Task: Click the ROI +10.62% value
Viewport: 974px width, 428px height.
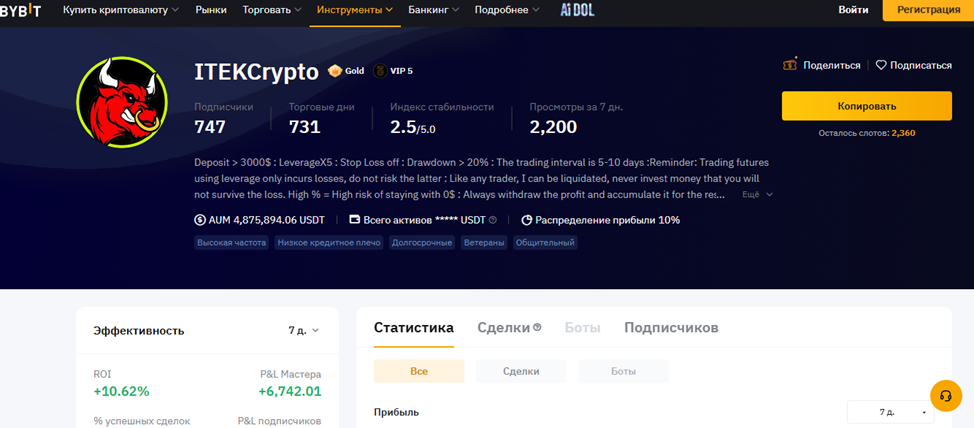Action: click(x=122, y=392)
